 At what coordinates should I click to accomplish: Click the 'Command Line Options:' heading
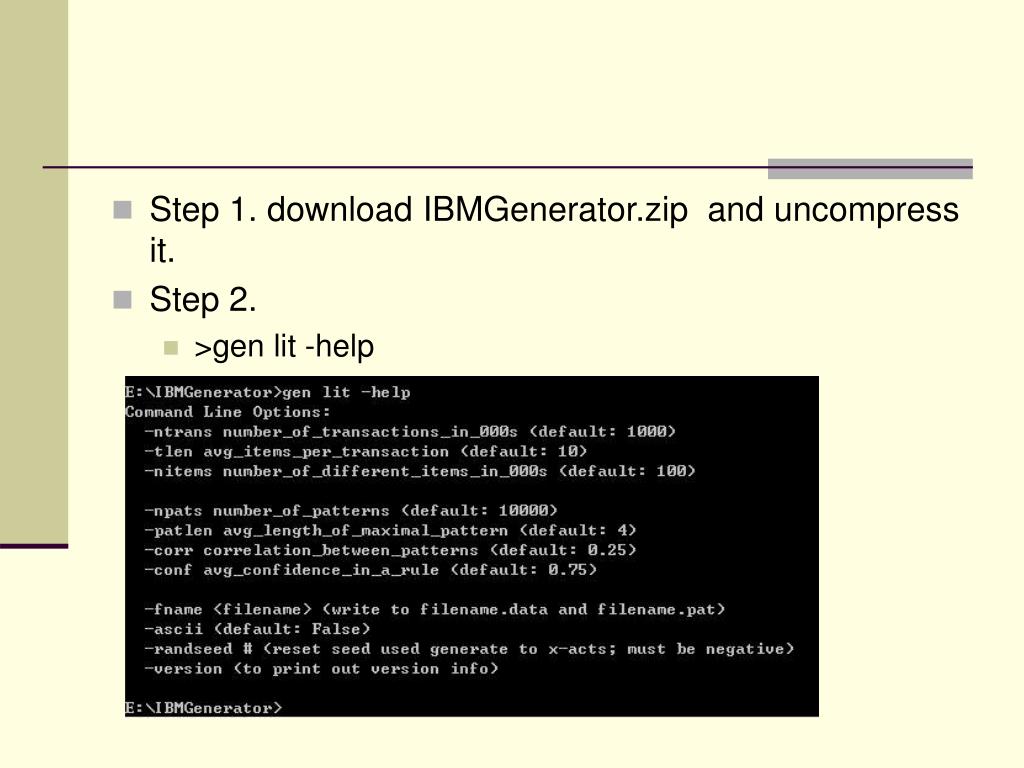[228, 412]
